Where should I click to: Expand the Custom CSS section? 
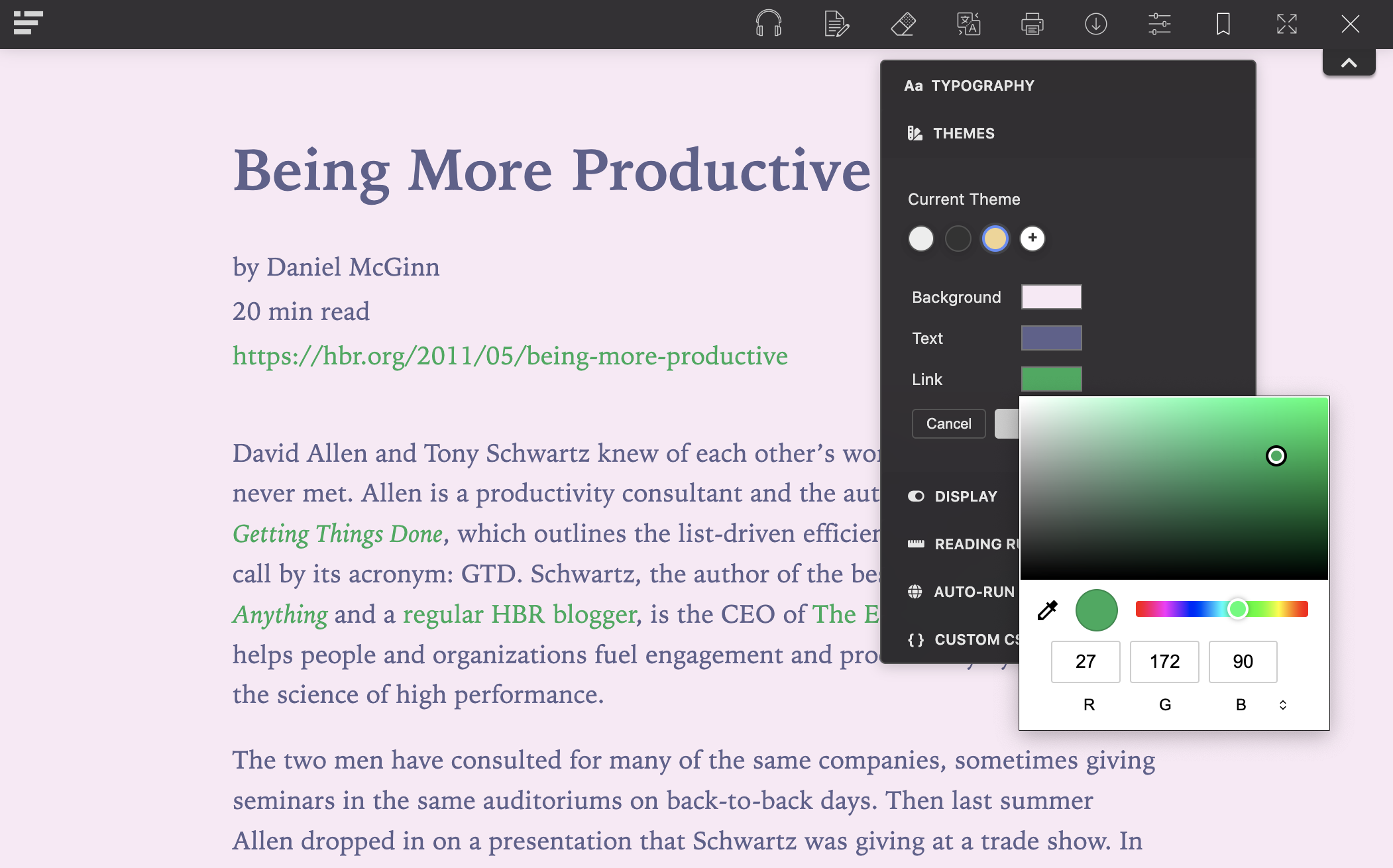click(x=963, y=639)
